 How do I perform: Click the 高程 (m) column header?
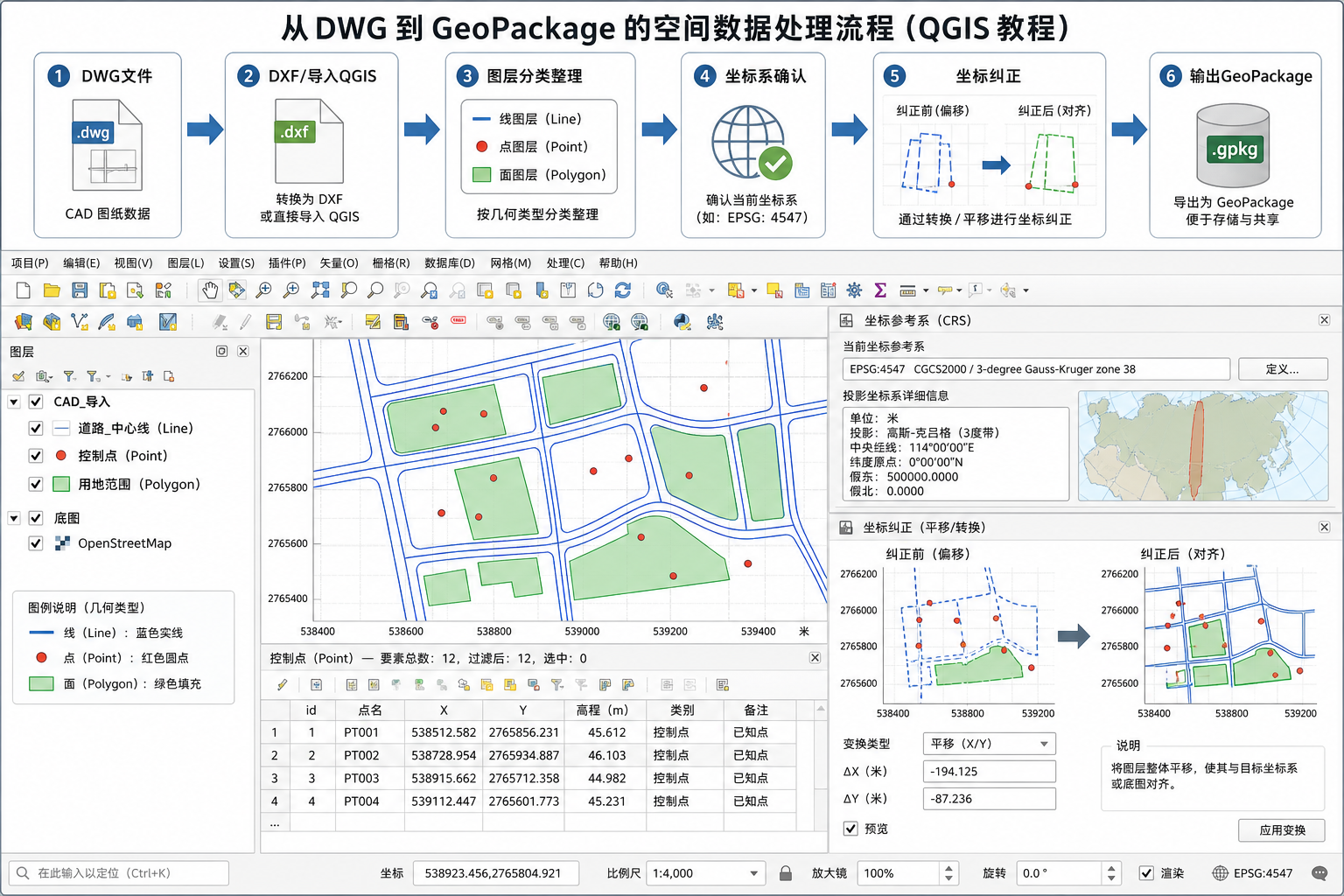click(x=605, y=710)
